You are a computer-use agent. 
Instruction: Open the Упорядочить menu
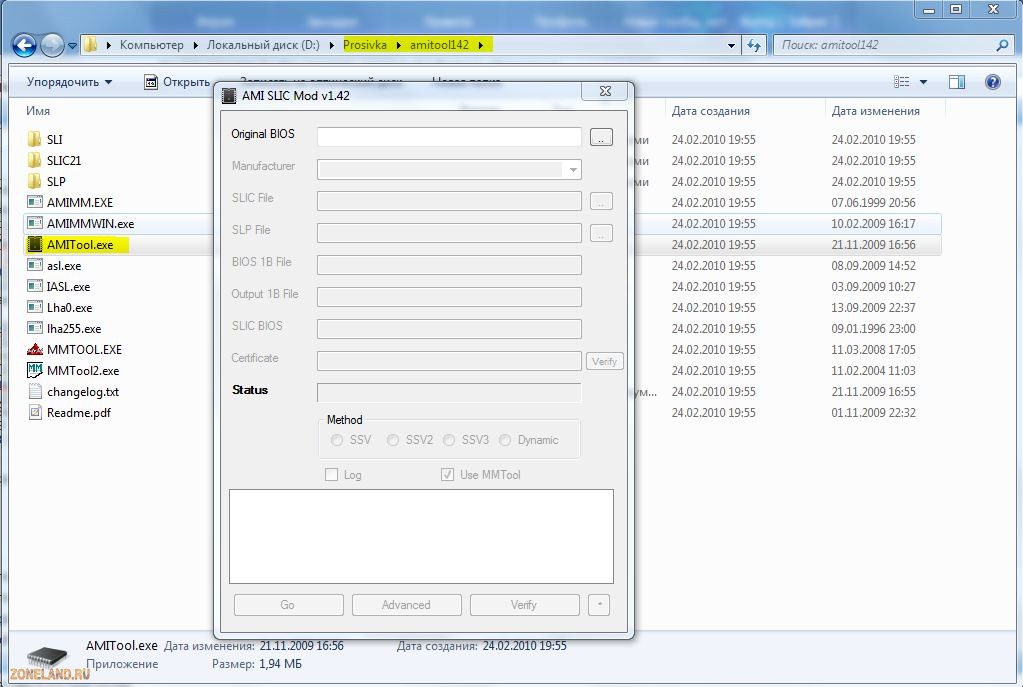click(69, 82)
